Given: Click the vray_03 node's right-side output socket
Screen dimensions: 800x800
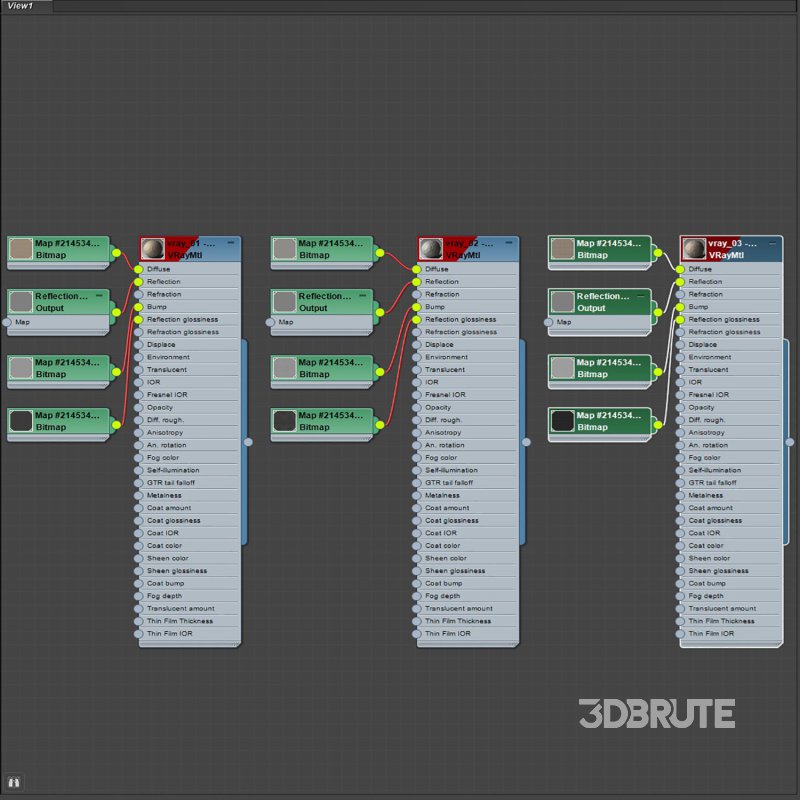Looking at the screenshot, I should (789, 441).
